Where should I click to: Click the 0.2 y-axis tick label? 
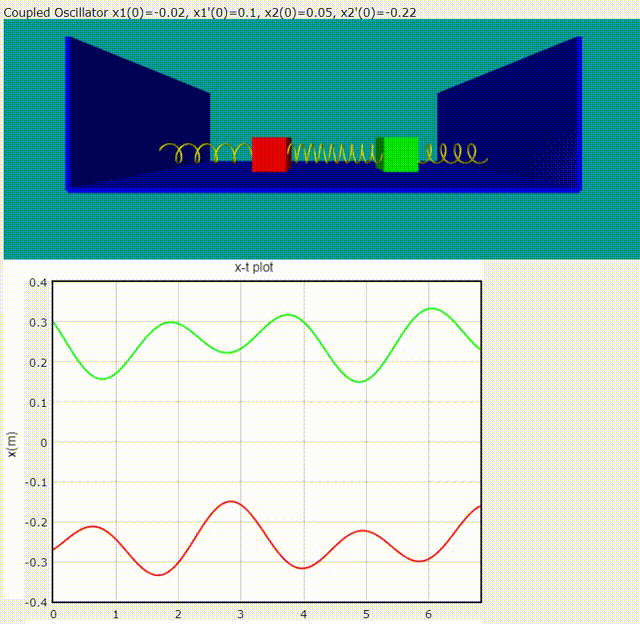(x=38, y=362)
